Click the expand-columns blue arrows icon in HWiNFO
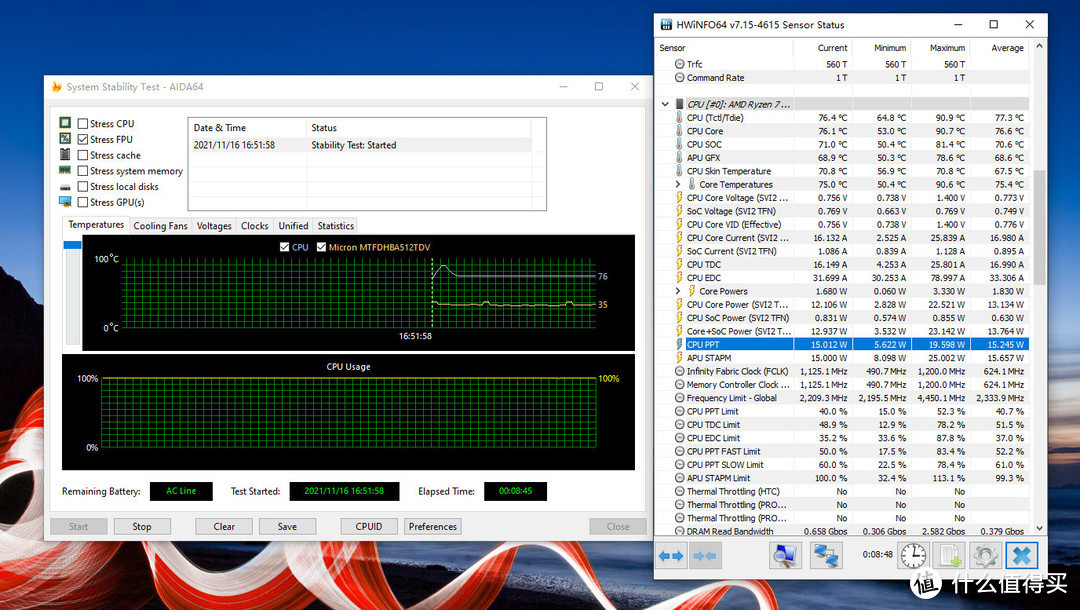 point(671,556)
